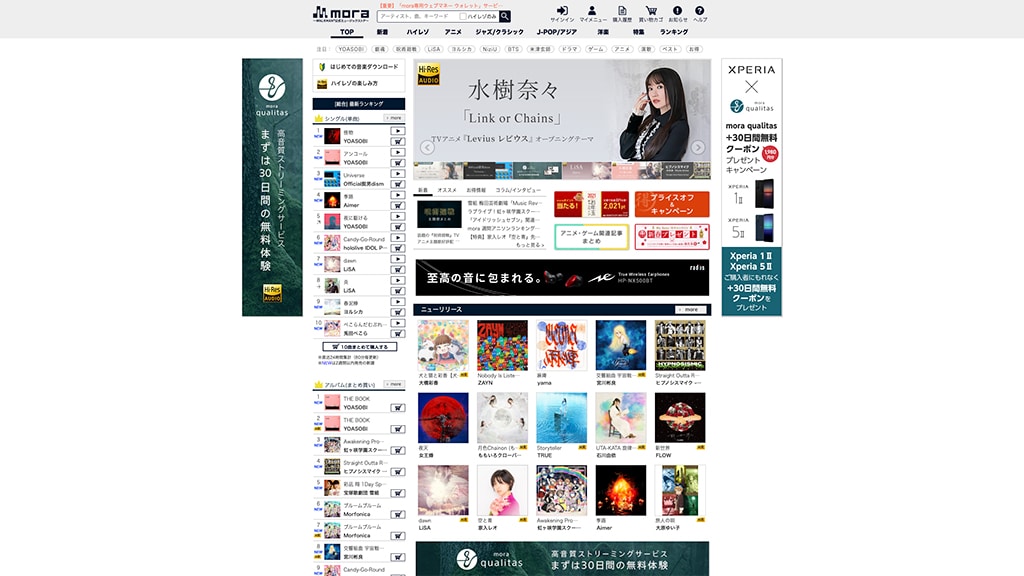Play the single Universe by Official髭男dism
Viewport: 1024px width, 576px height.
[x=397, y=174]
